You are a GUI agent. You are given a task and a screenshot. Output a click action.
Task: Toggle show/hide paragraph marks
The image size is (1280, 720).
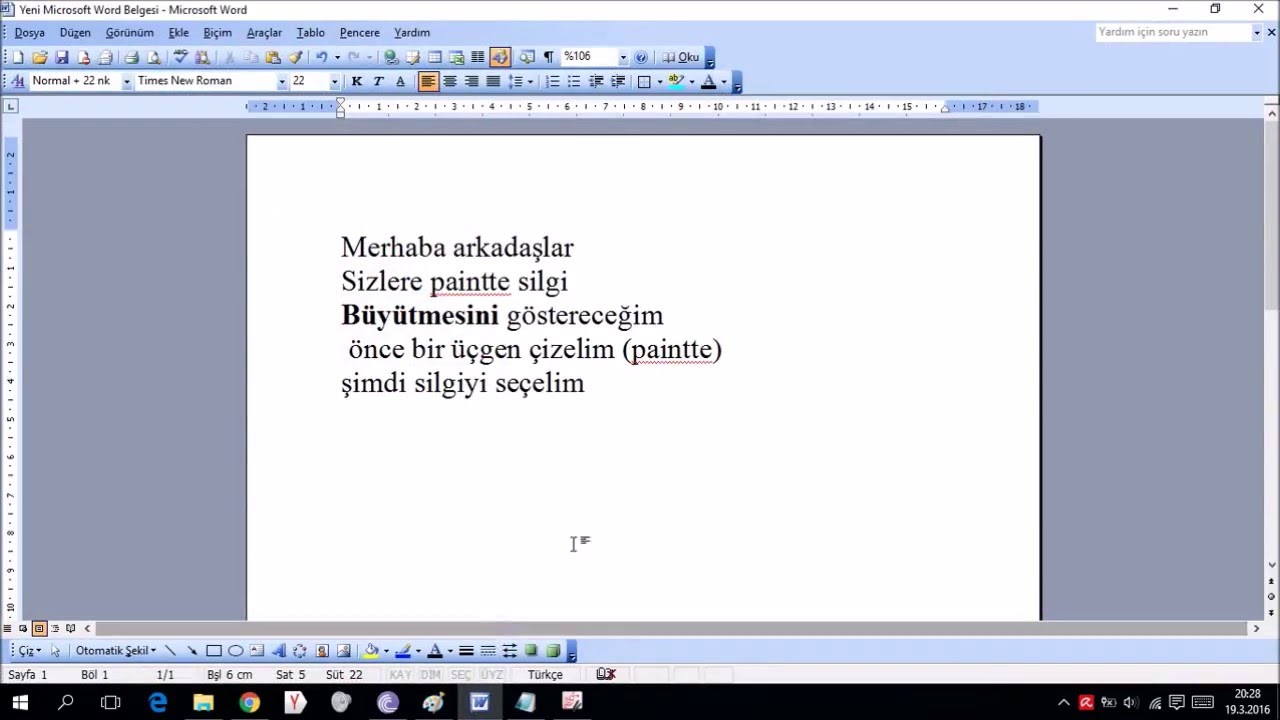tap(548, 57)
